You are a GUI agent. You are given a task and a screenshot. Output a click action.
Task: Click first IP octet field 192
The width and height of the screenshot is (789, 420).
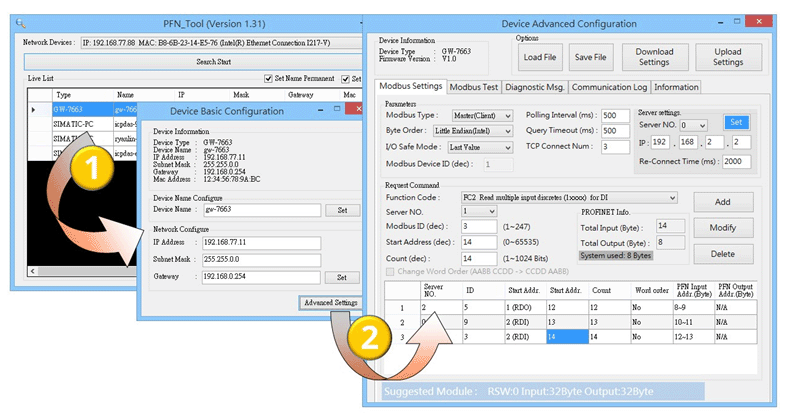click(660, 142)
